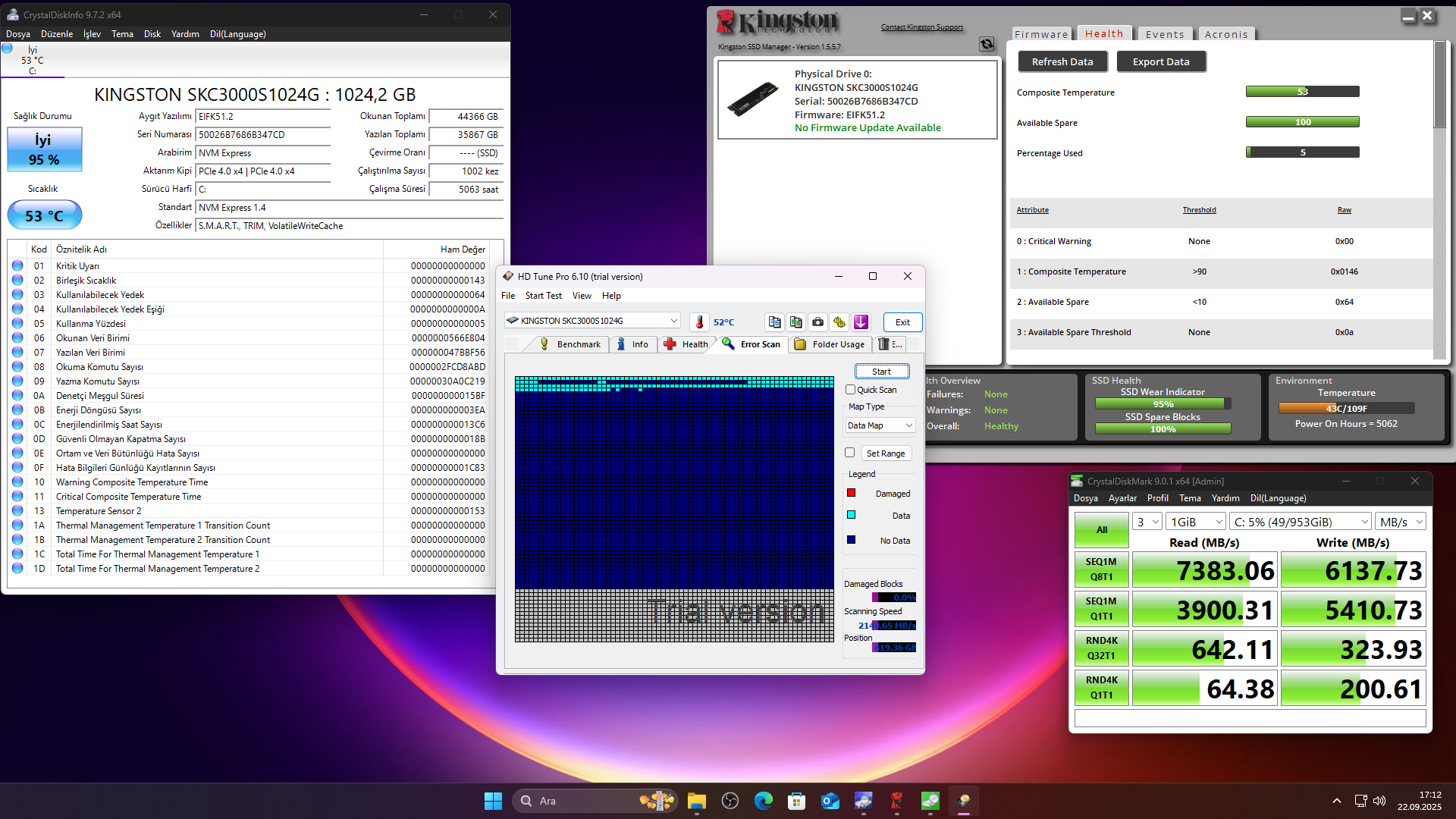This screenshot has height=819, width=1456.
Task: Show hidden system tray icons
Action: coord(1336,801)
